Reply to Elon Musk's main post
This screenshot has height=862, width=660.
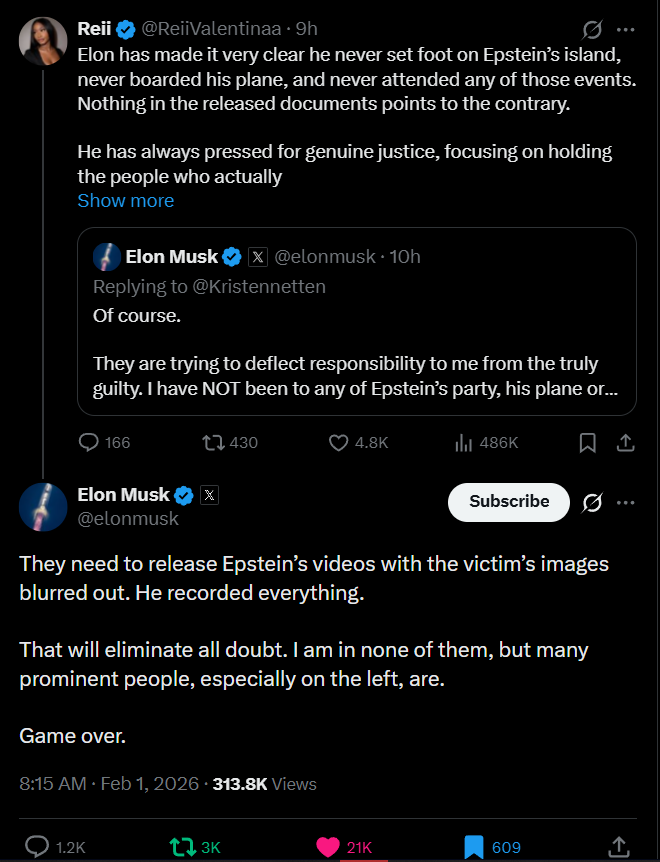tap(36, 847)
